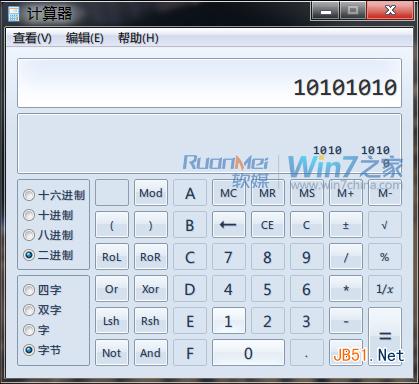Click the equals button

(x=385, y=336)
